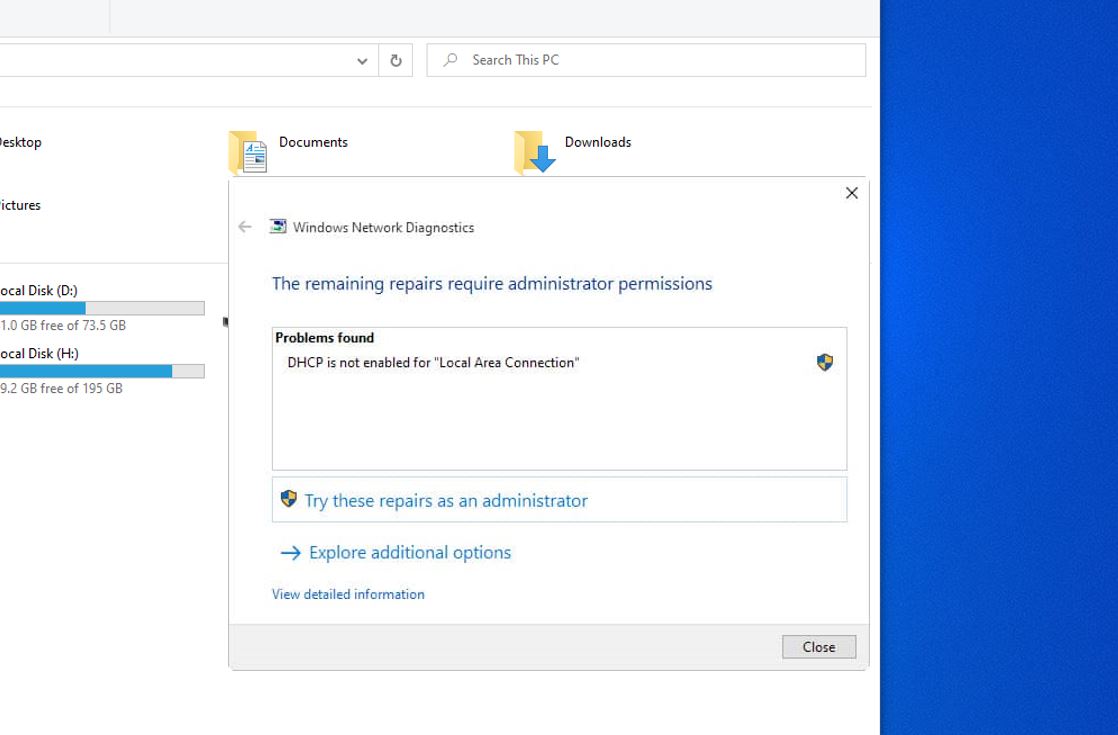
Task: Click the empty blue desktop background
Action: click(1000, 400)
